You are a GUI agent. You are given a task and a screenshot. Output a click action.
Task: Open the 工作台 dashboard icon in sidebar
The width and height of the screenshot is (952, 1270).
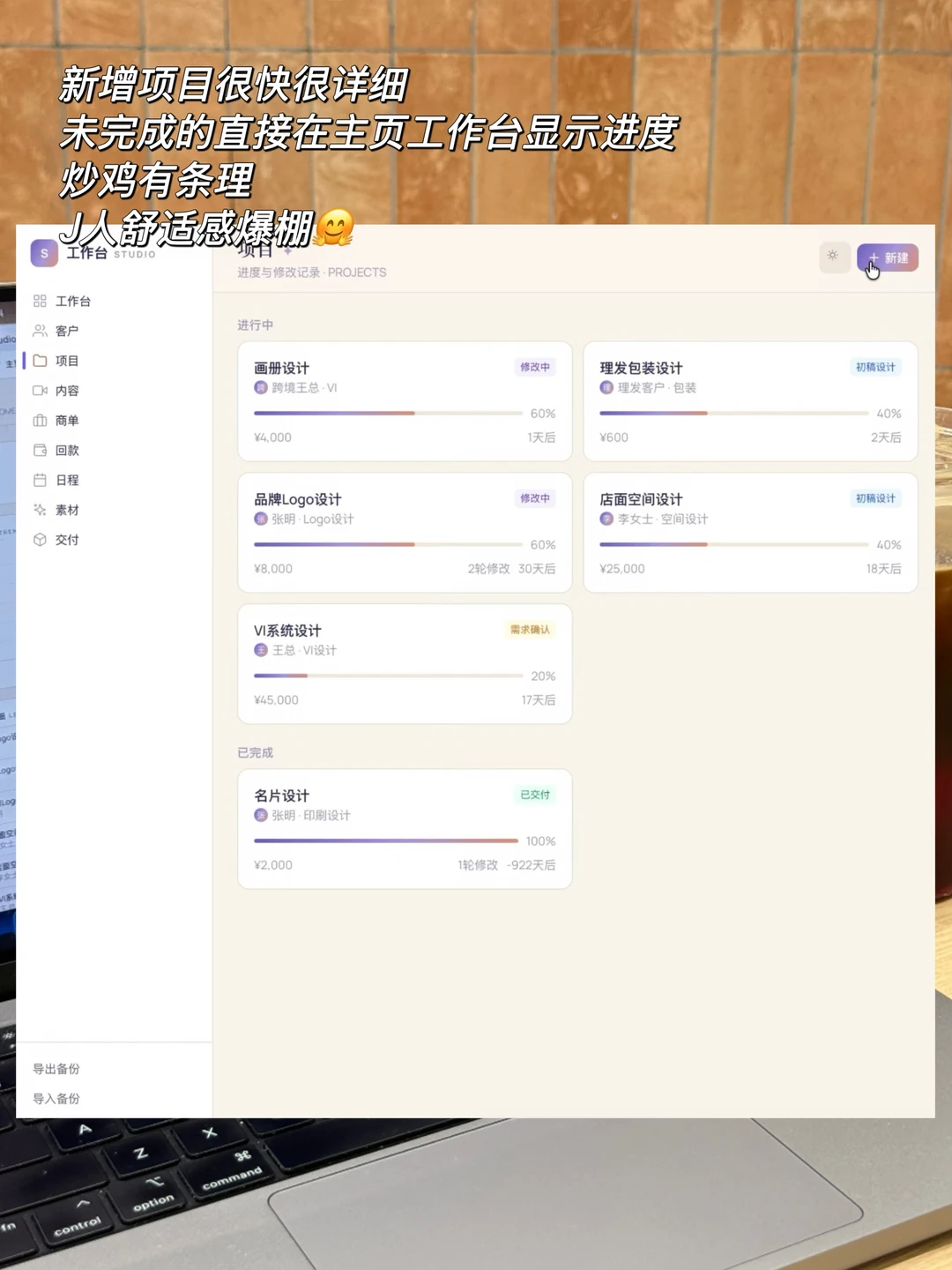[x=40, y=301]
